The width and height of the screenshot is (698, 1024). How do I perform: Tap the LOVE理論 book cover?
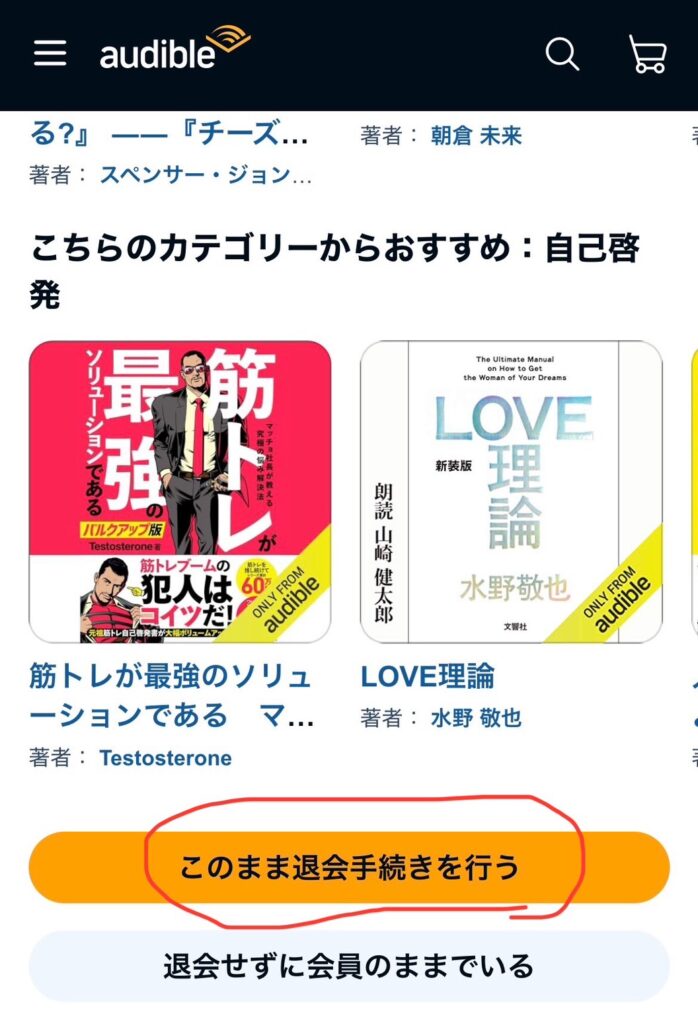(x=511, y=492)
